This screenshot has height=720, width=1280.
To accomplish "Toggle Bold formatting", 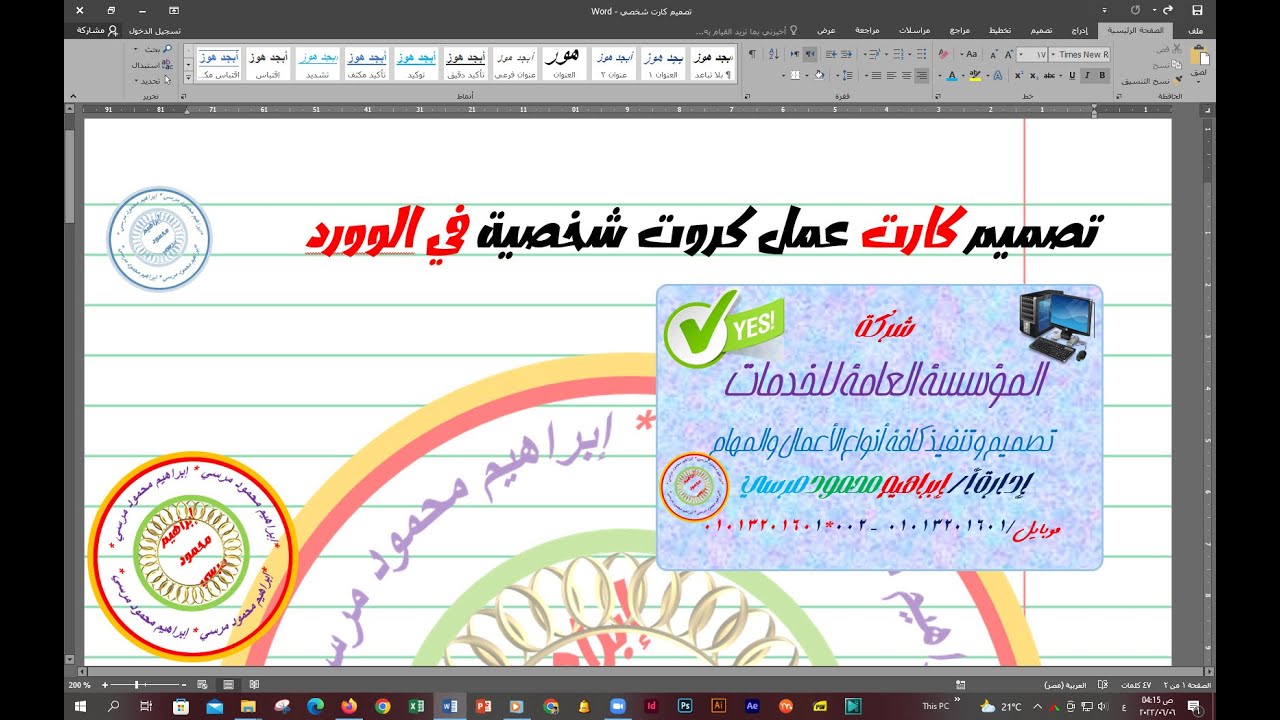I will pos(1102,75).
